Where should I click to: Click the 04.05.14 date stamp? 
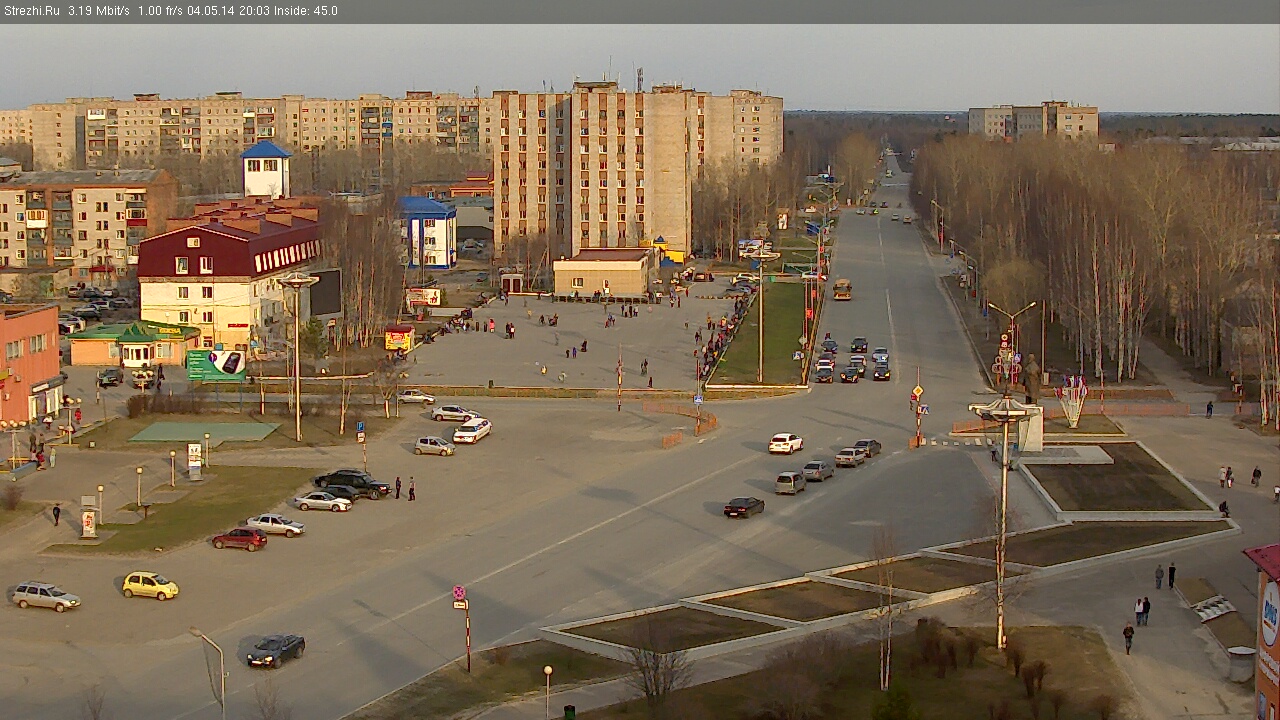tap(211, 11)
